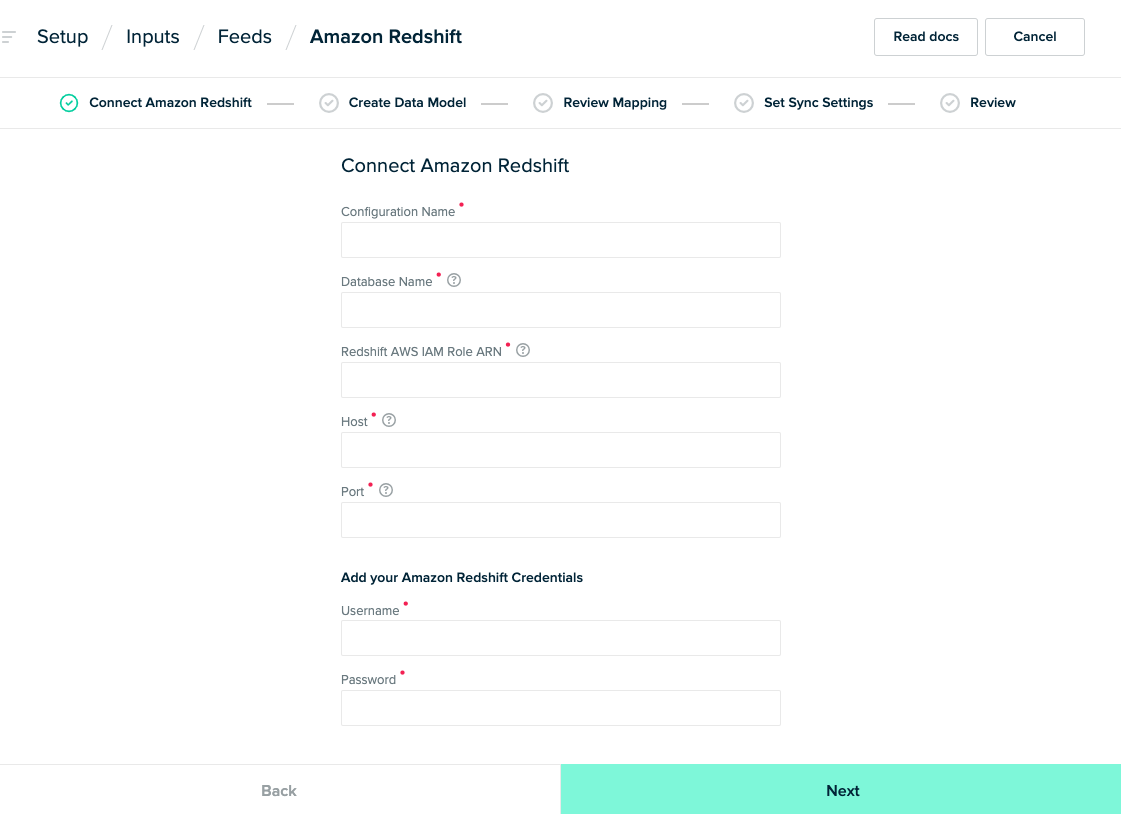Focus the Configuration Name input field
The image size is (1121, 814).
point(560,240)
